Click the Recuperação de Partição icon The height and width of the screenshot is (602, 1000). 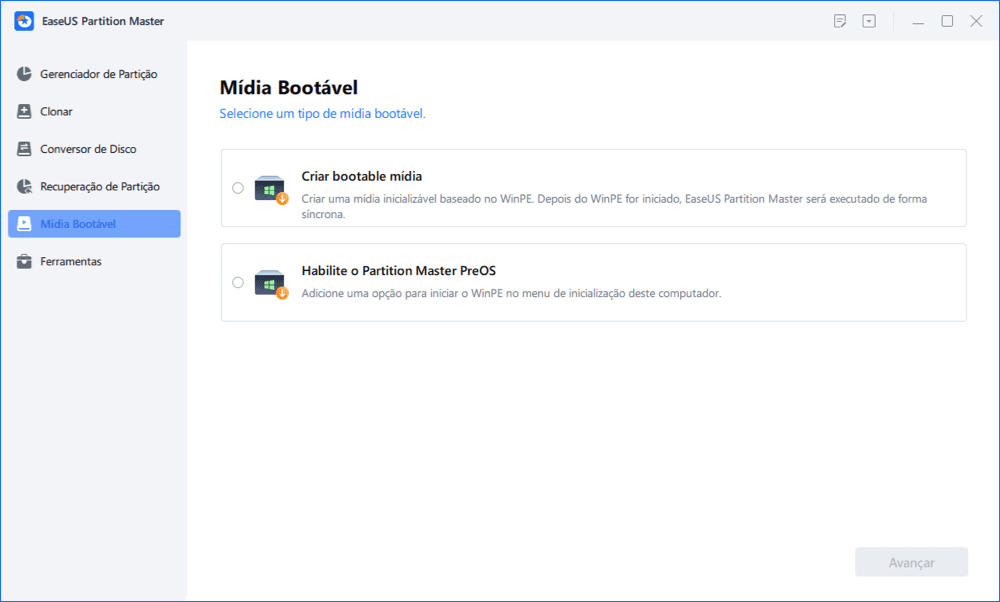24,187
